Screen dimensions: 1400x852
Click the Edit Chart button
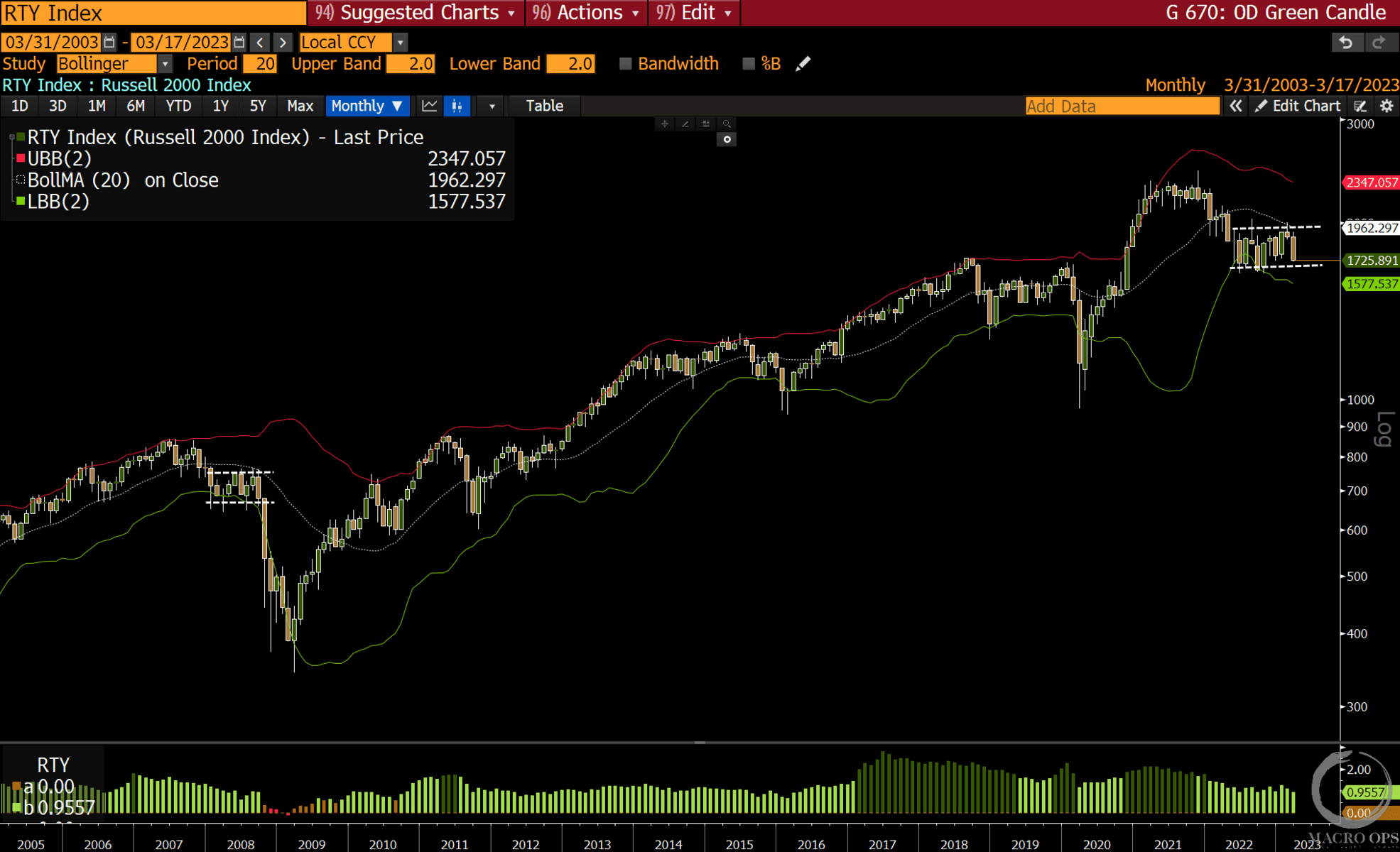click(x=1298, y=106)
